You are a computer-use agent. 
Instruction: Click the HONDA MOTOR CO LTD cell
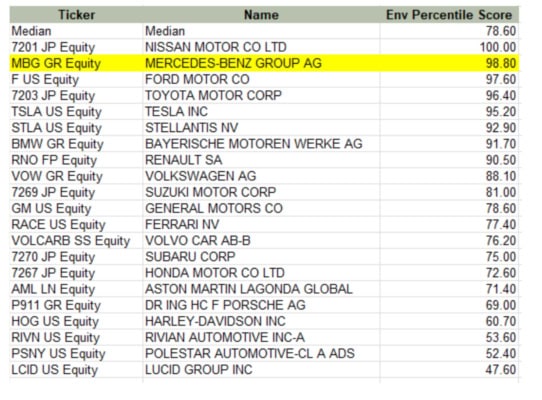point(261,273)
